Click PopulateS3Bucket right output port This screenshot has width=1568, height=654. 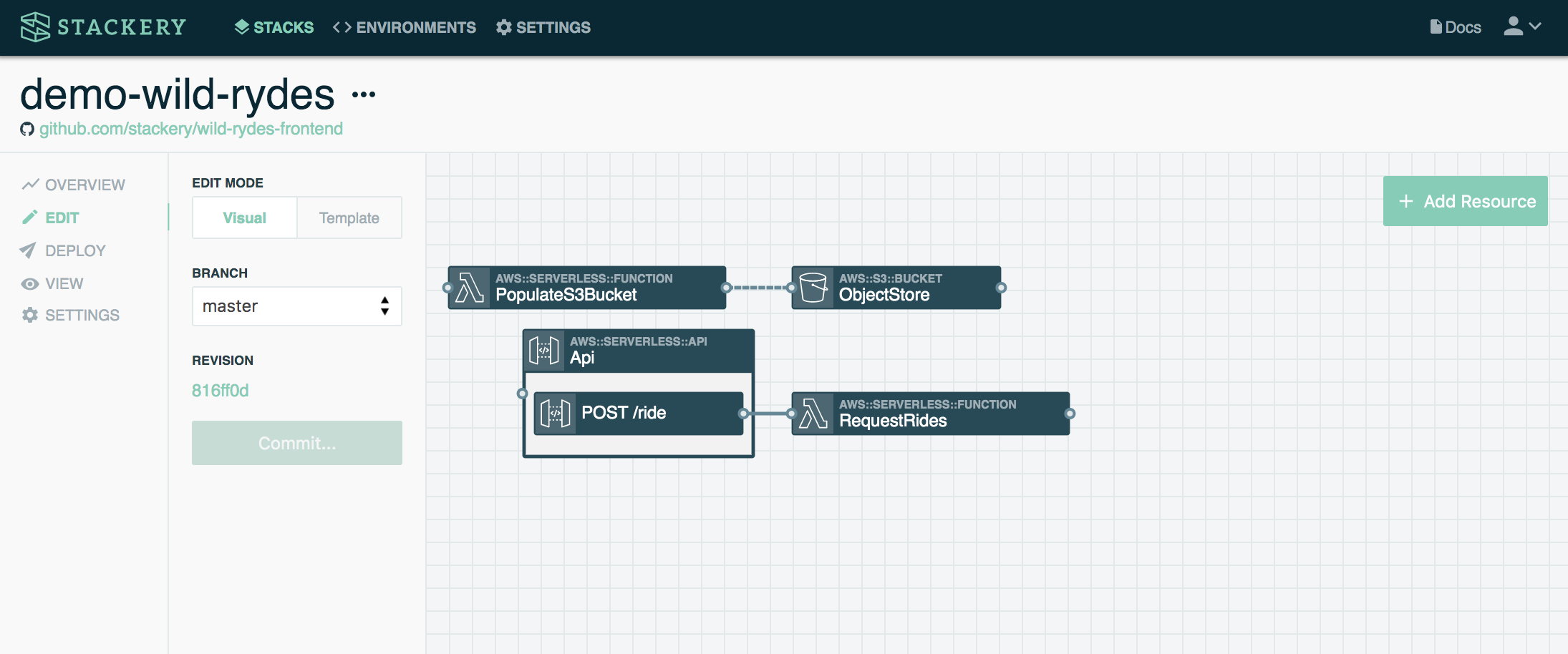726,288
